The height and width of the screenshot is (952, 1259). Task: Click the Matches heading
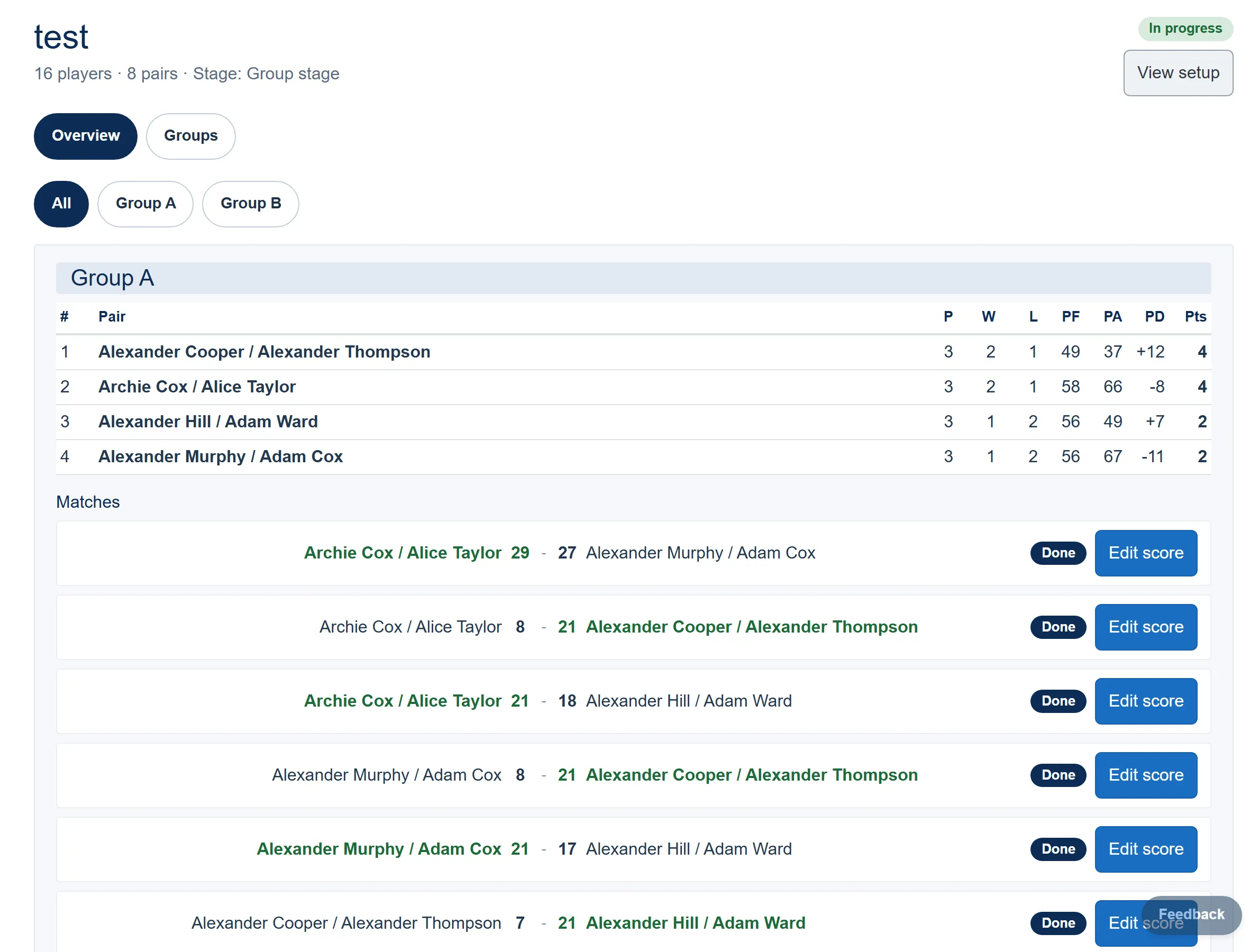(x=88, y=501)
